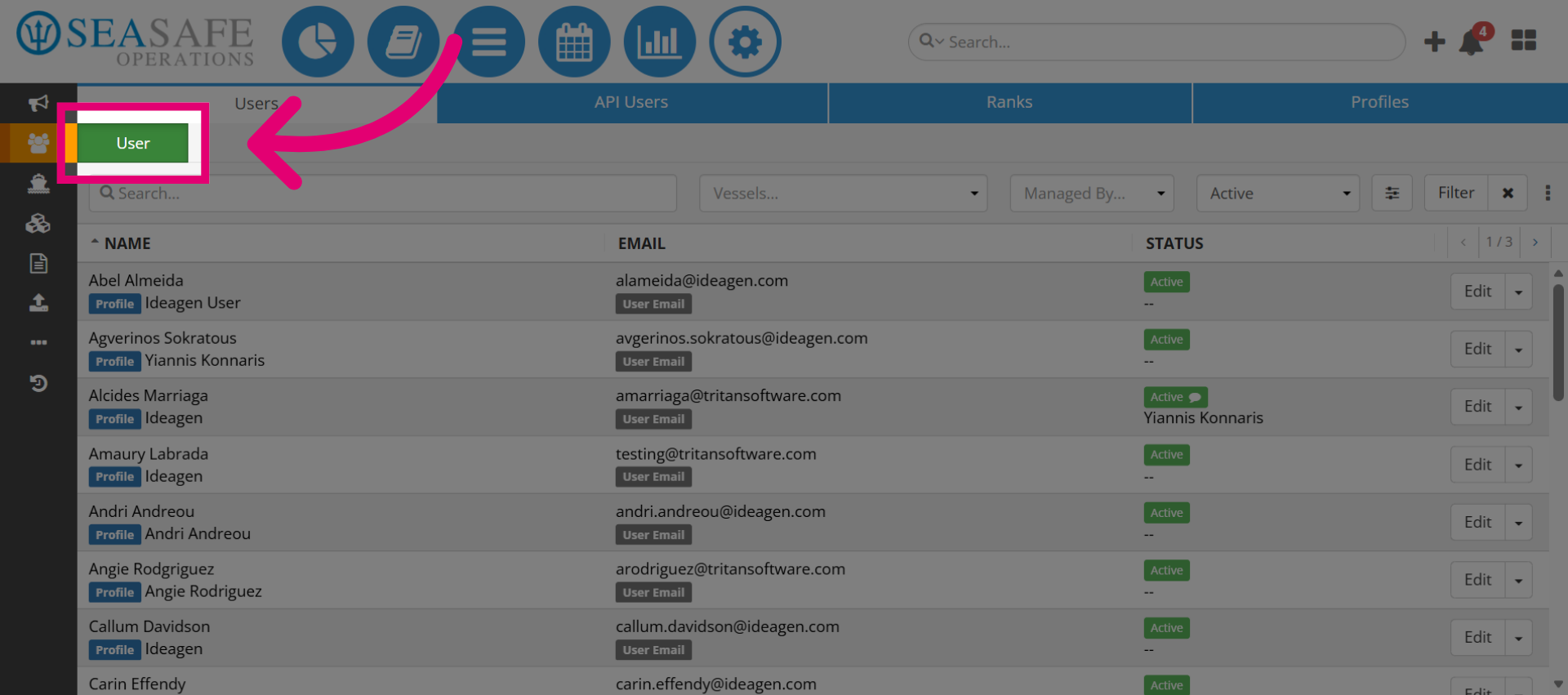Click comment icon on Alcides Marriaga status
This screenshot has width=1568, height=695.
1195,398
